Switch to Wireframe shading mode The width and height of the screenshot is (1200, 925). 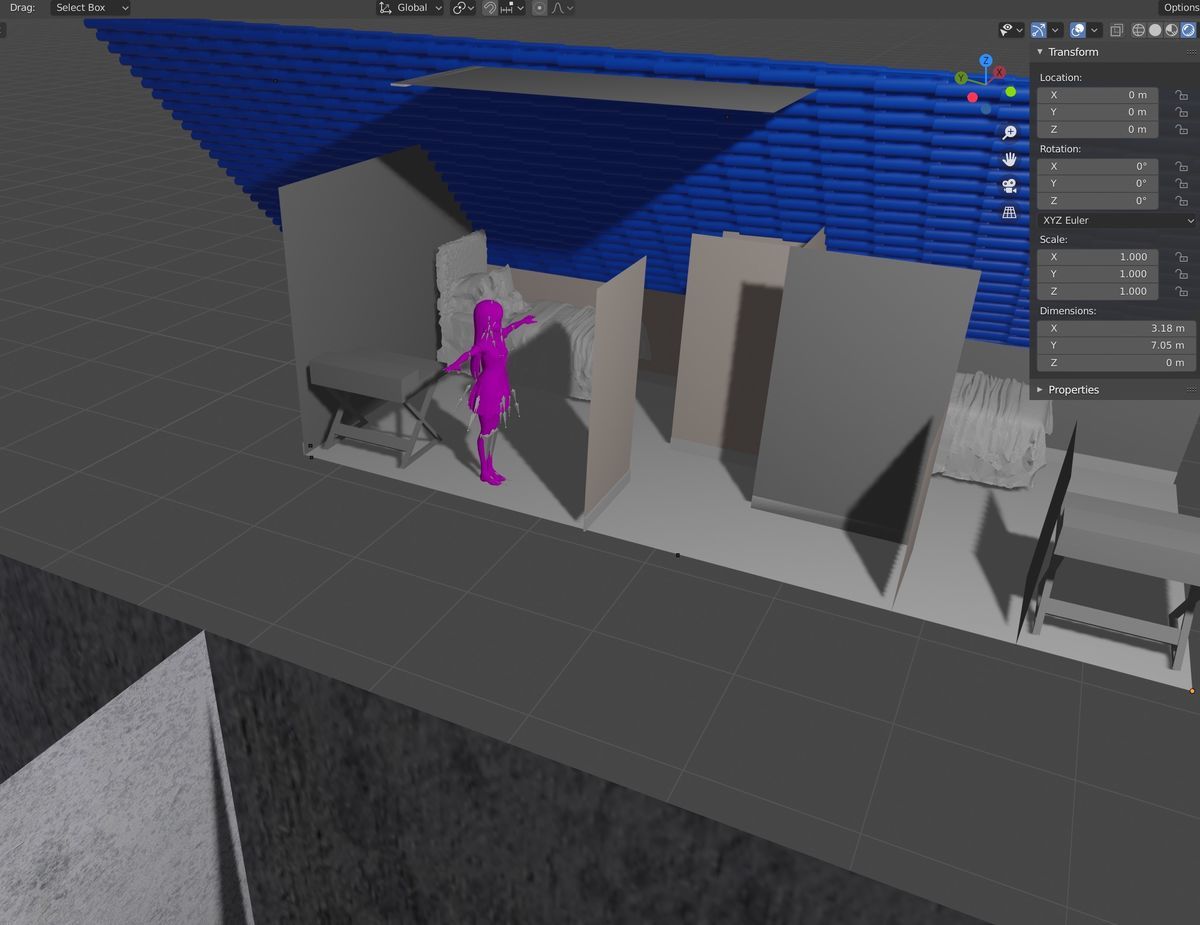click(1138, 30)
